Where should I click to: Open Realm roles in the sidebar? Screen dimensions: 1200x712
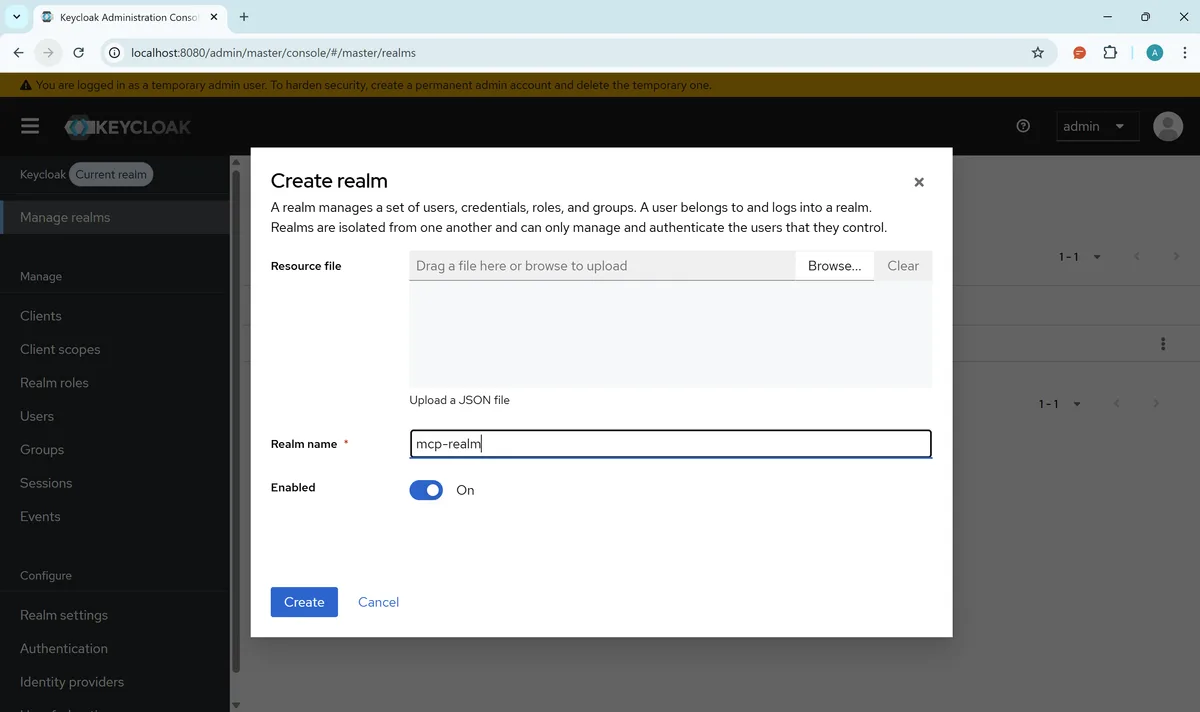54,383
